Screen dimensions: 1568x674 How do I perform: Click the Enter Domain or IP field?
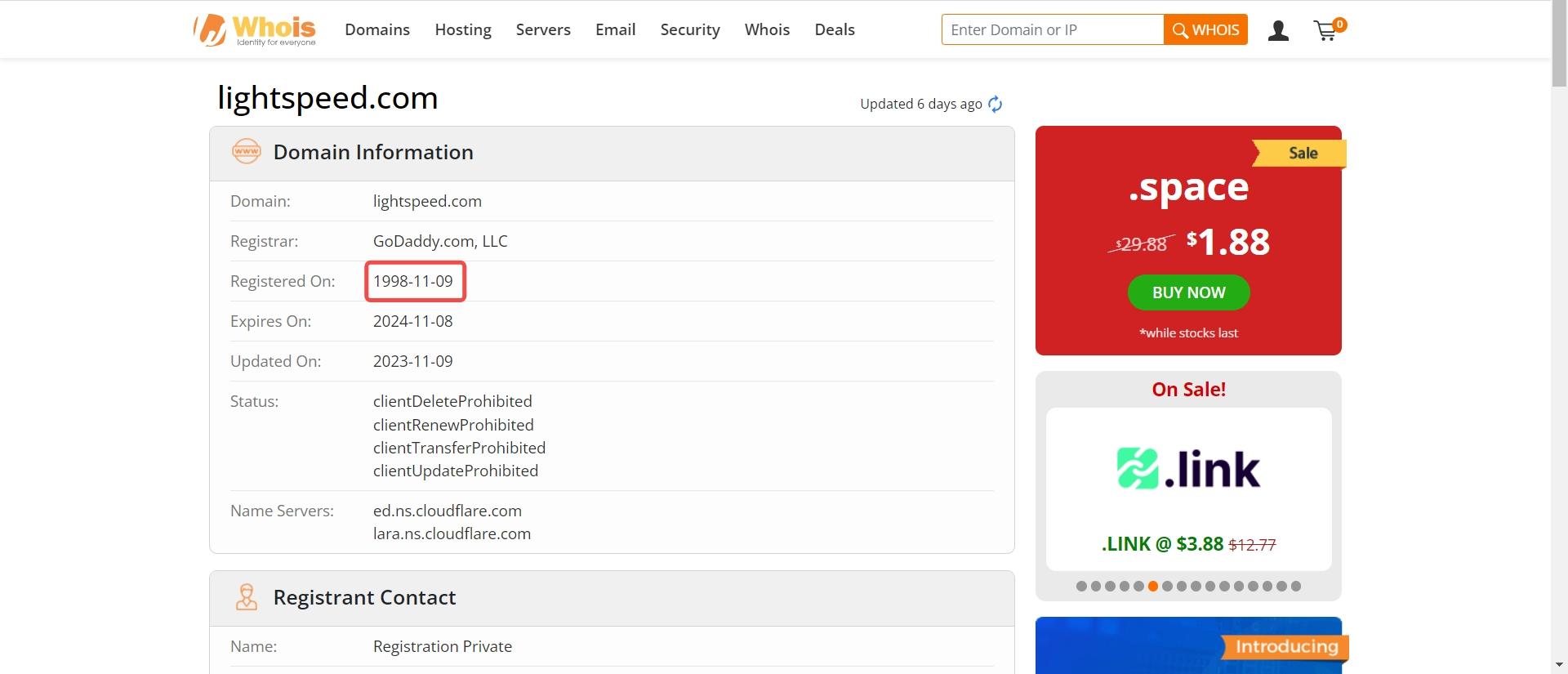[1053, 29]
